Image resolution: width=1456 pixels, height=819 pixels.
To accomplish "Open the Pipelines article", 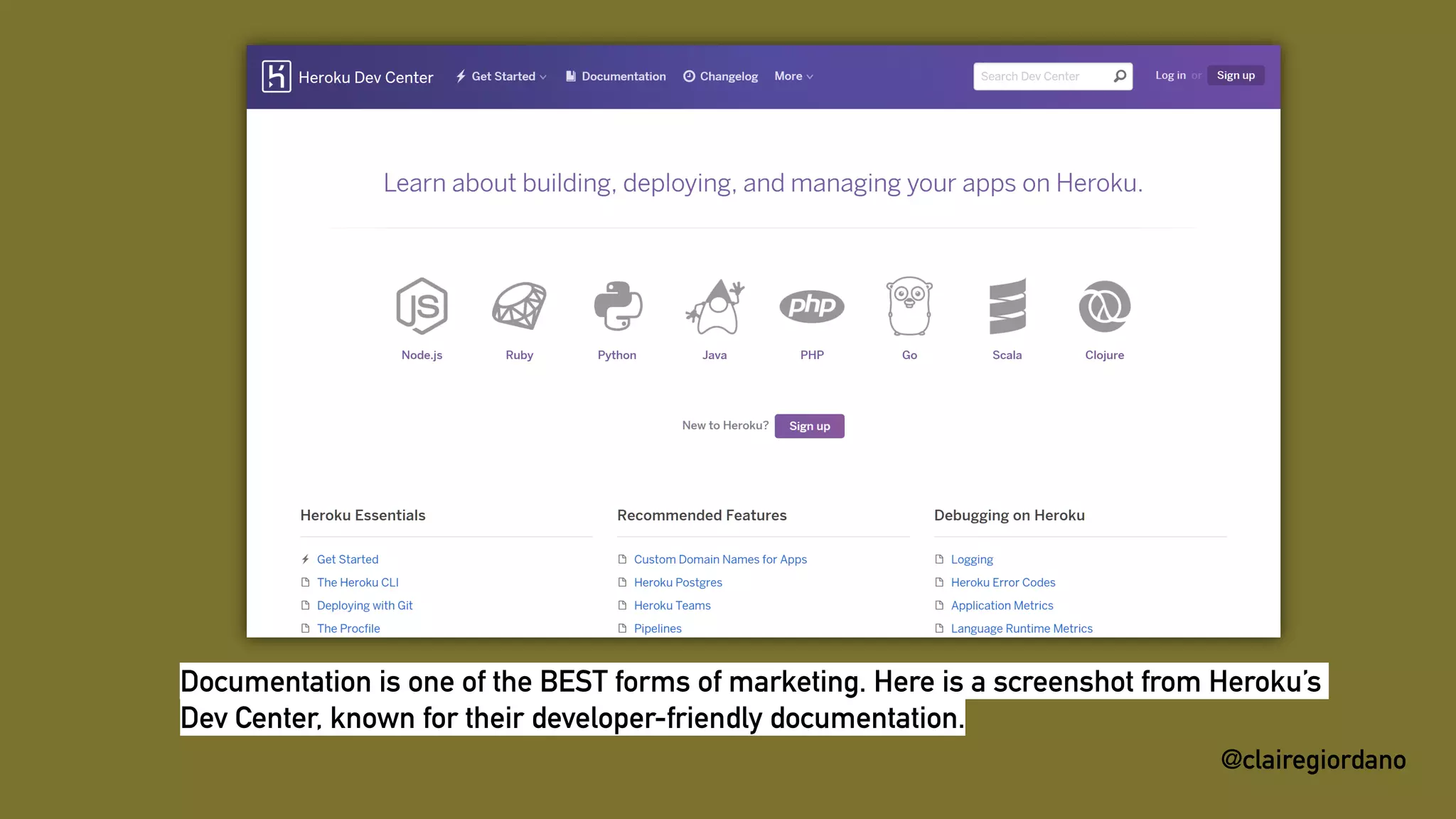I will pyautogui.click(x=658, y=628).
